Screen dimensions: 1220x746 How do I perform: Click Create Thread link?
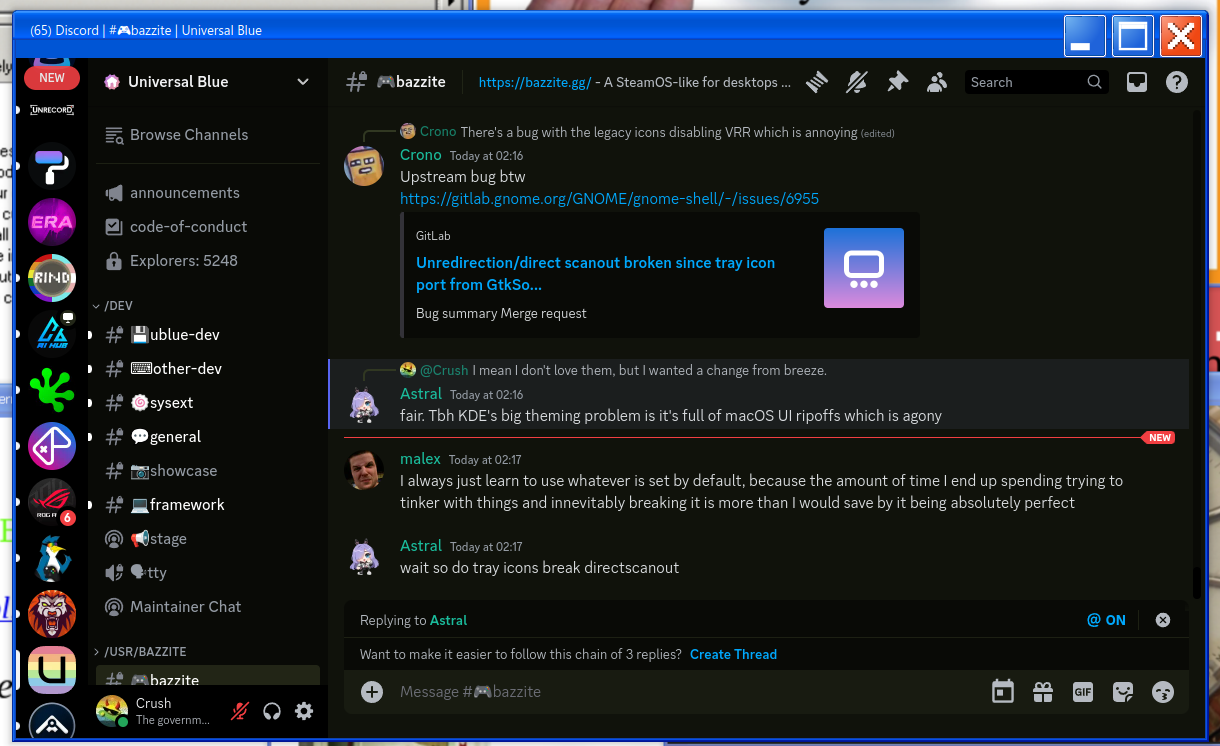pyautogui.click(x=733, y=654)
